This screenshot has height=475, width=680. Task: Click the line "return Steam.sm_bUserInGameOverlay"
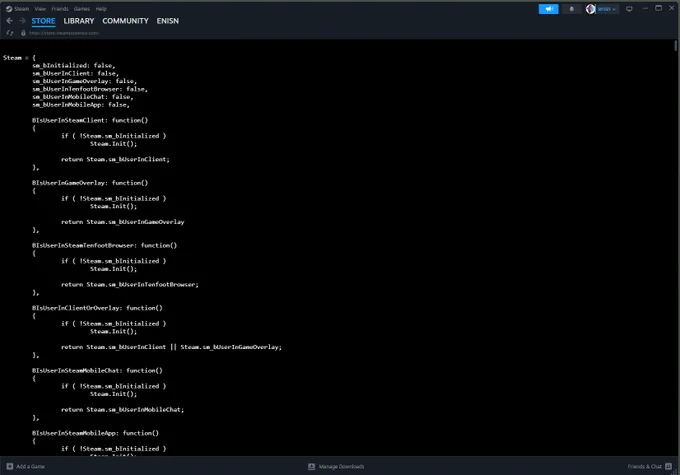coord(123,222)
